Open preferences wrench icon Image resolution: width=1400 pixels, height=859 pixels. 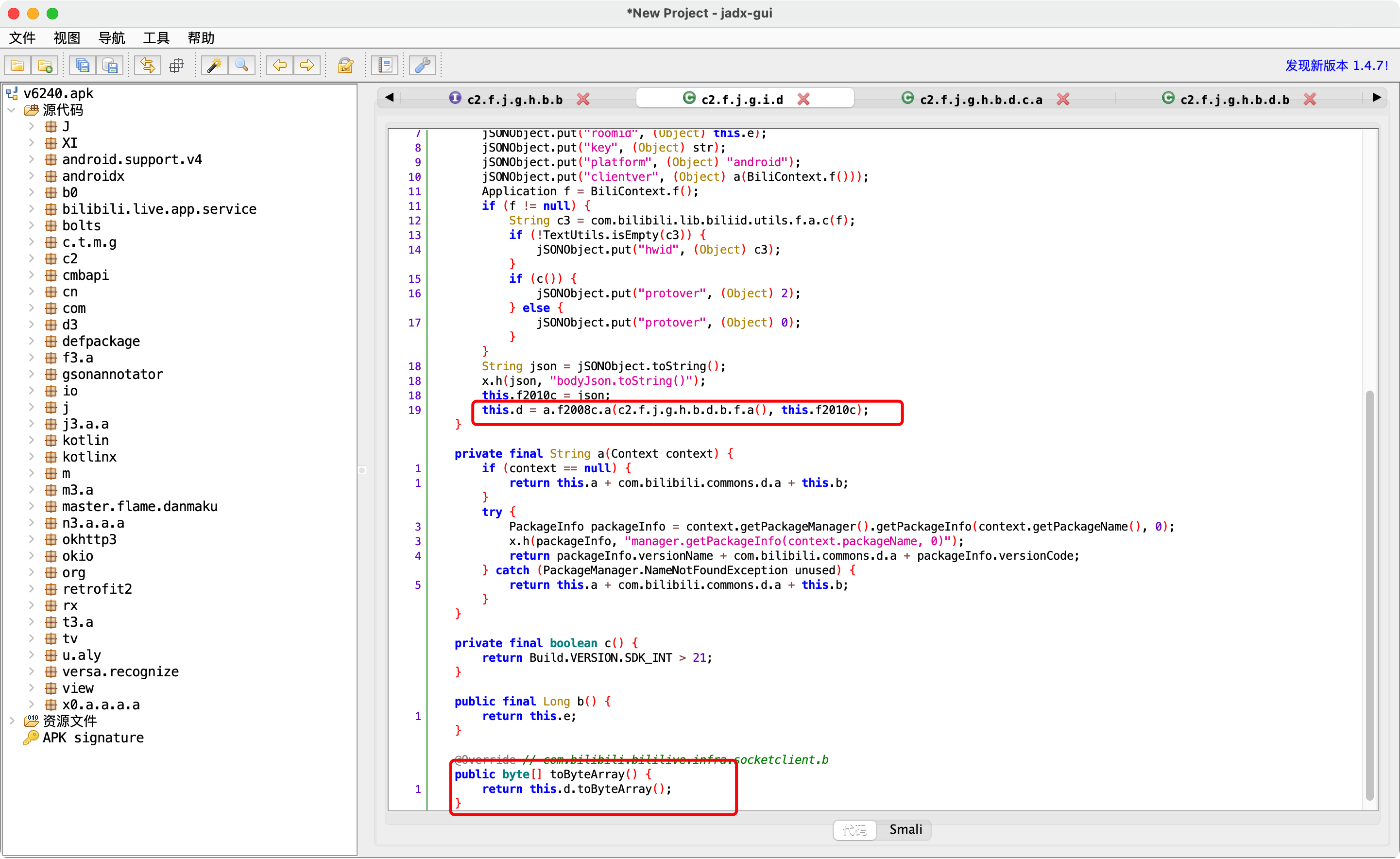tap(423, 65)
